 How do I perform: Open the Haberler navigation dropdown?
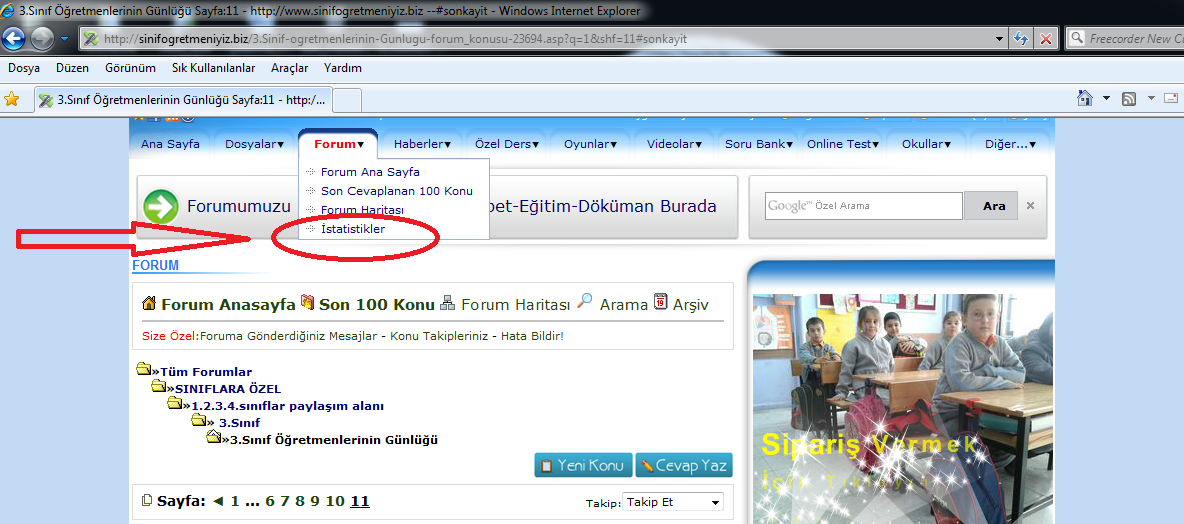coord(424,144)
